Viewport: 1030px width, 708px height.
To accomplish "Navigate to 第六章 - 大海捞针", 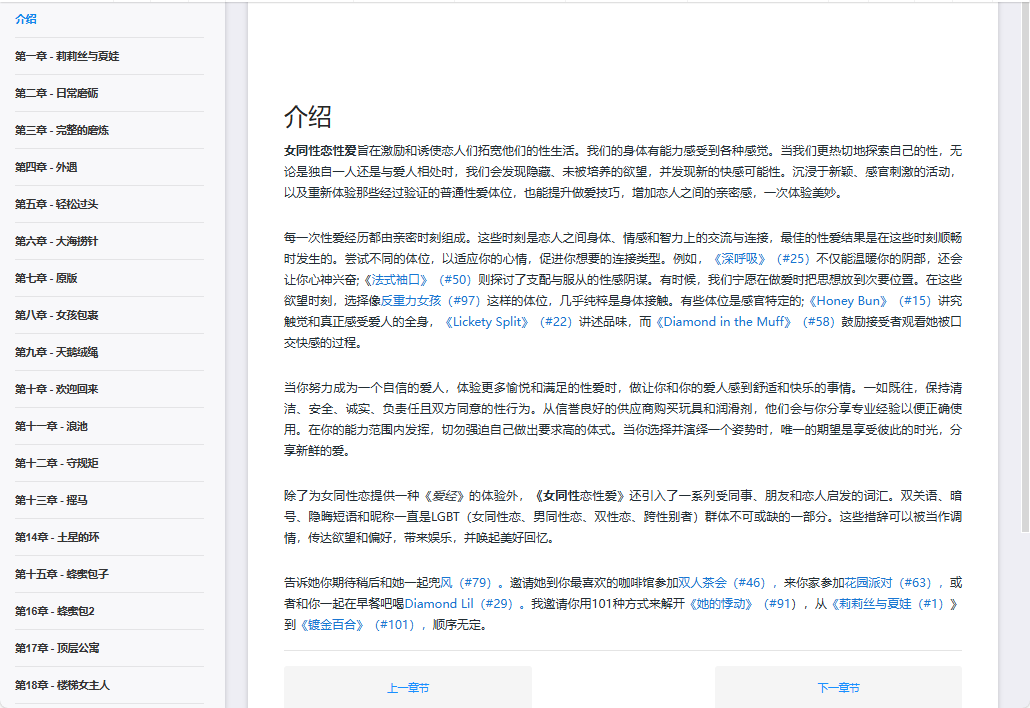I will tap(57, 241).
